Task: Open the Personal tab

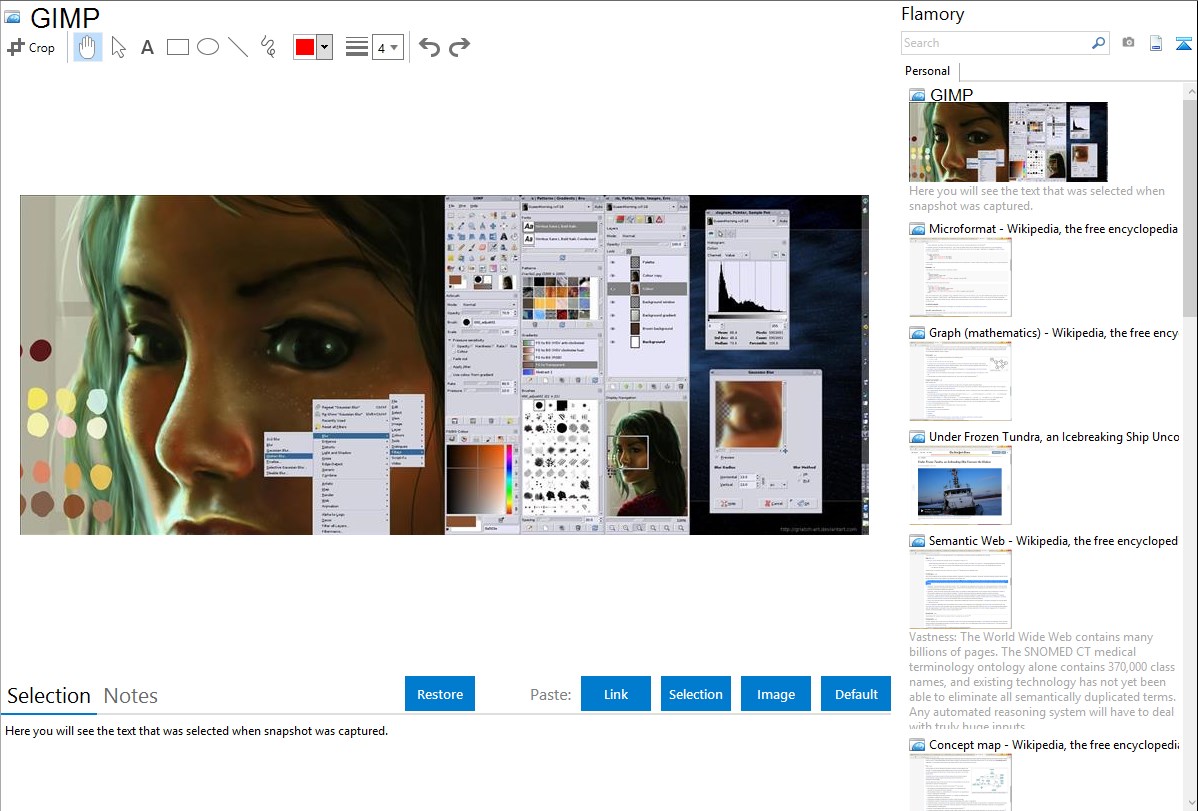Action: [928, 71]
